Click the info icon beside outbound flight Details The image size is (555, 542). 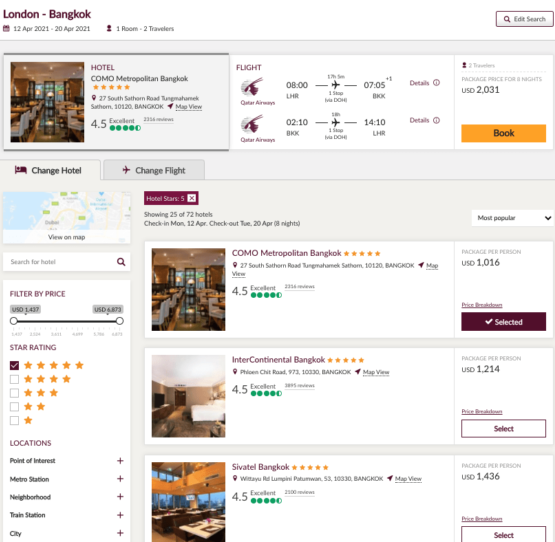coord(436,82)
